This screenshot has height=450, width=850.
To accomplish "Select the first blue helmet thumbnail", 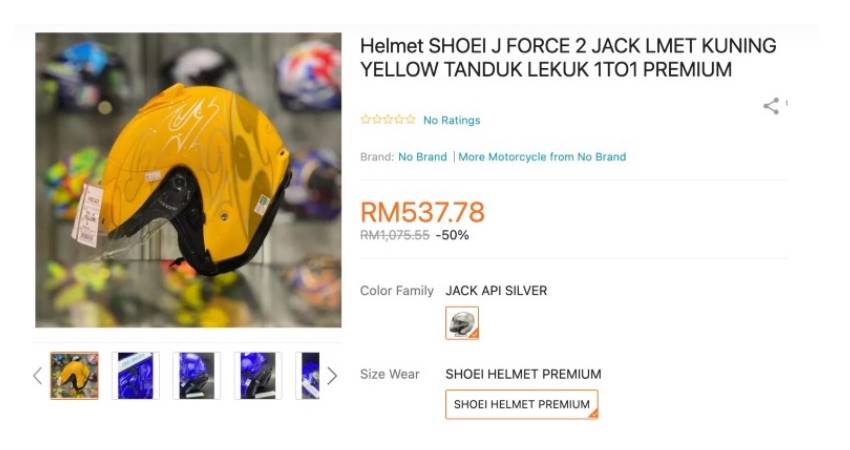I will 136,376.
